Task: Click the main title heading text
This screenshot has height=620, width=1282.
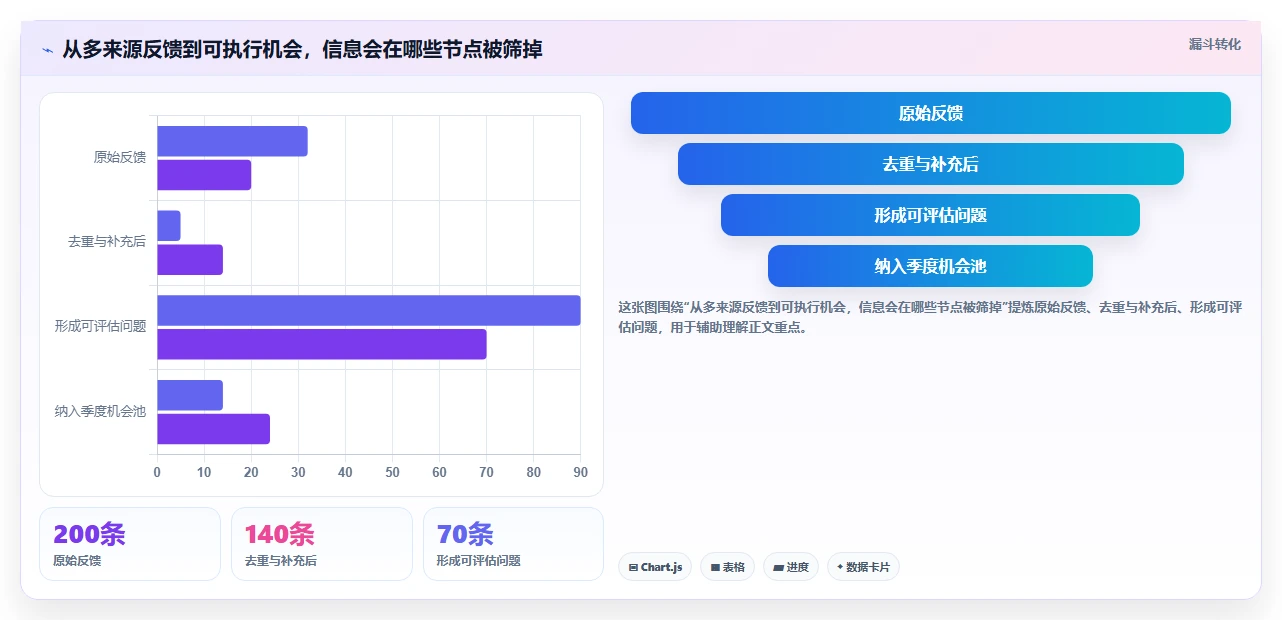Action: 302,49
